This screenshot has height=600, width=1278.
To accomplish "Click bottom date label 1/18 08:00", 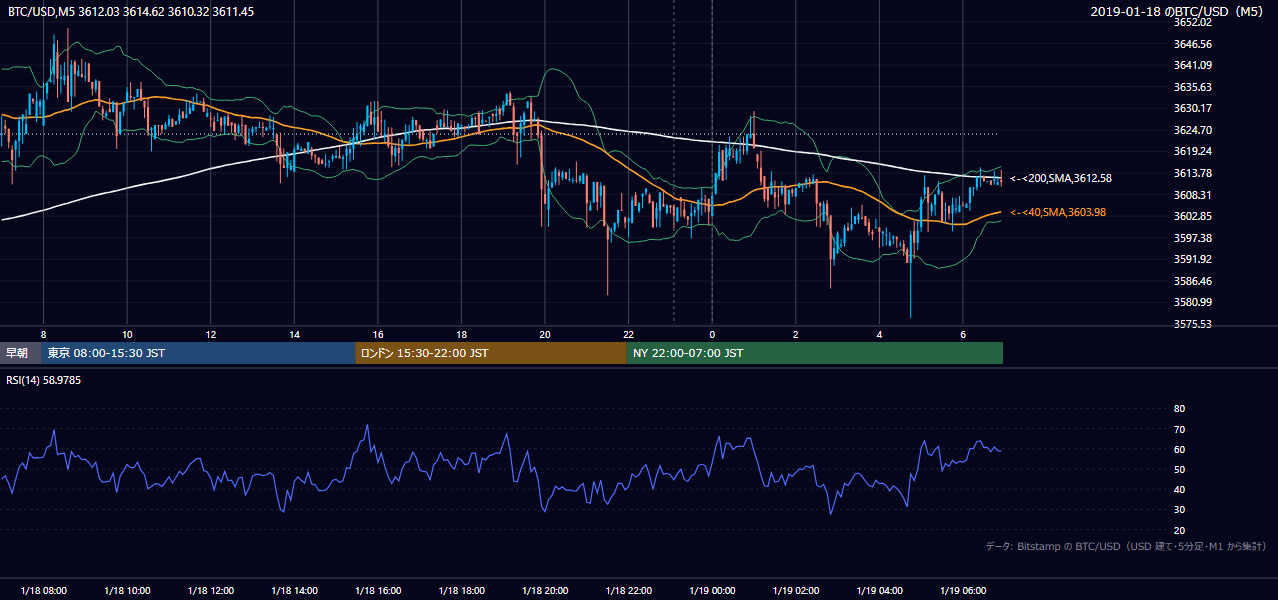I will point(43,590).
